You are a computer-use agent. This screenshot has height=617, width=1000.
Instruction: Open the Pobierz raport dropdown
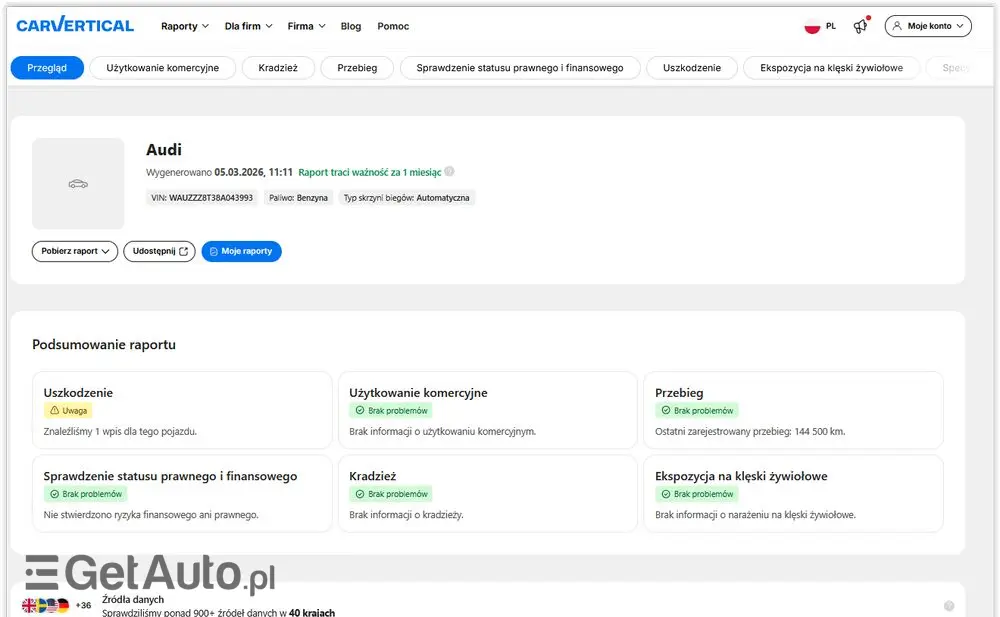click(x=75, y=251)
